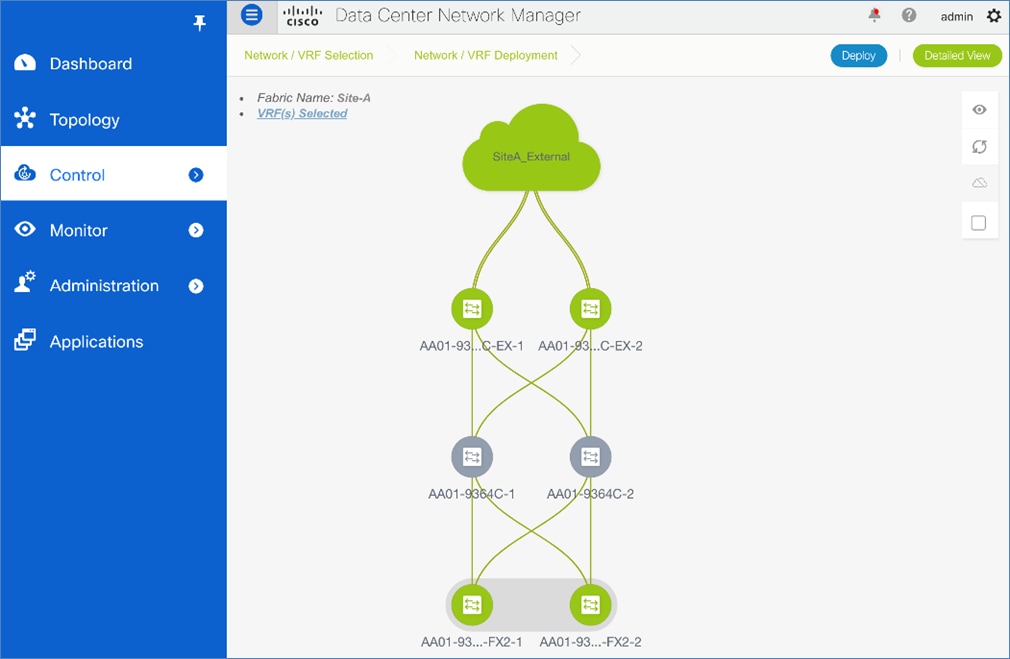
Task: Click the AA01-9364C-1 label
Action: 472,494
